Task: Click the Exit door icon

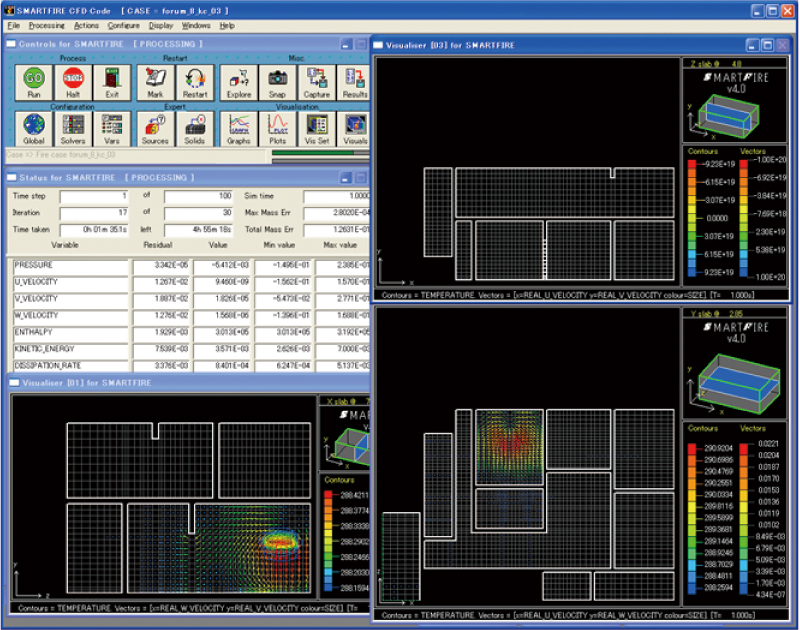Action: [111, 78]
